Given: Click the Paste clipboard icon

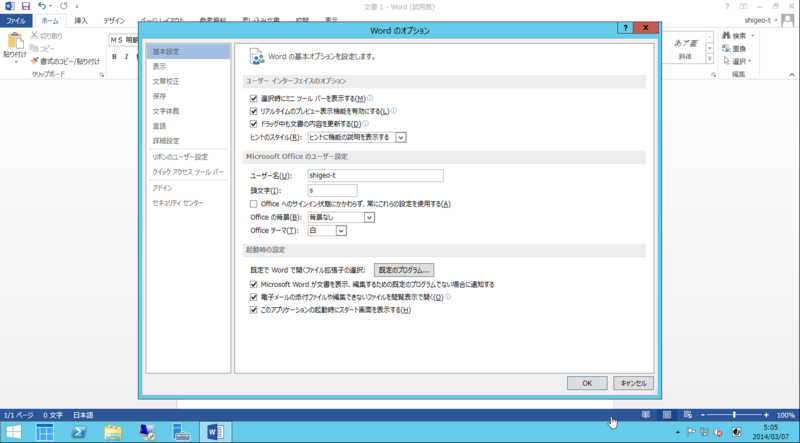Looking at the screenshot, I should pos(15,41).
